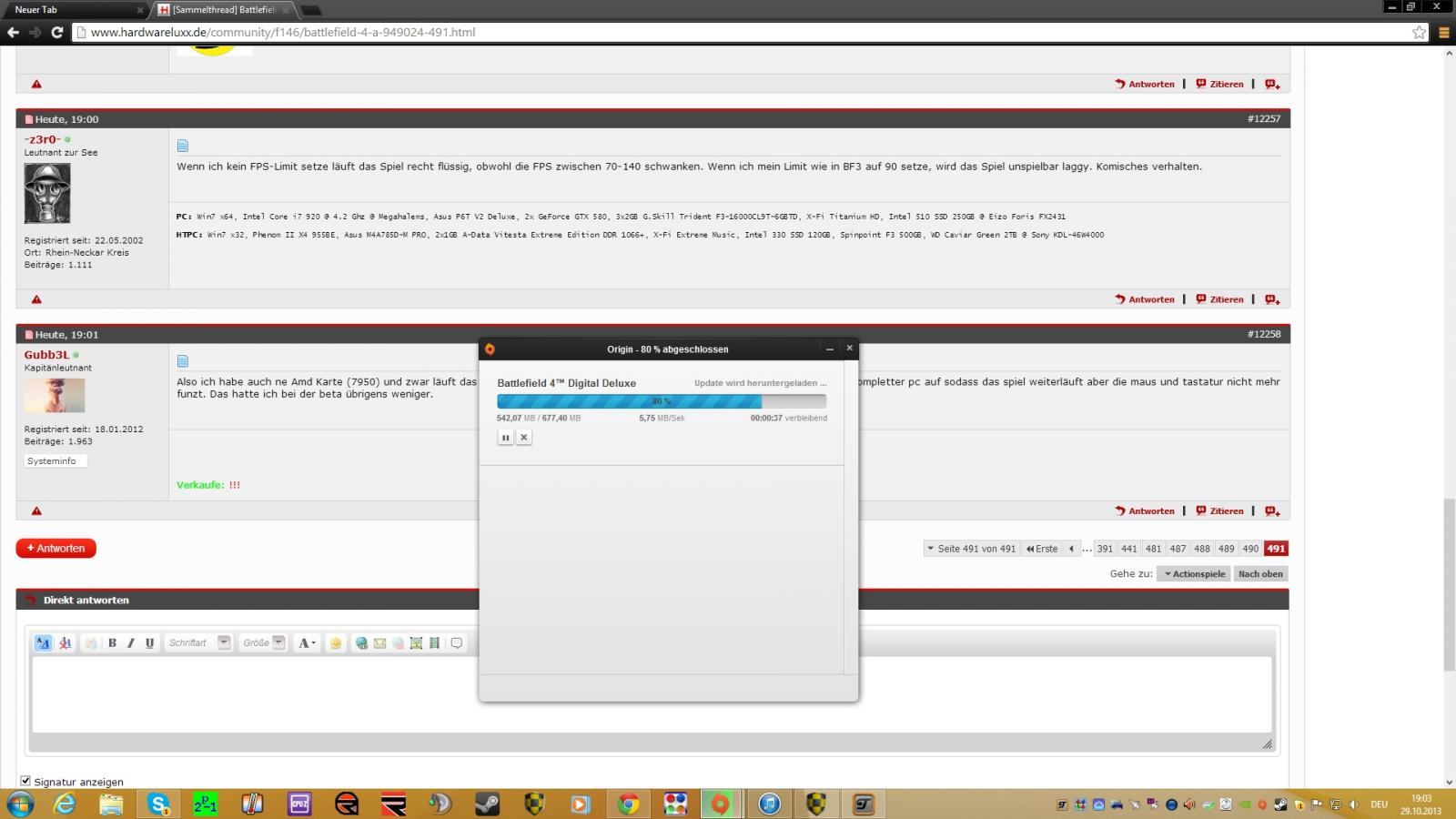Viewport: 1456px width, 819px height.
Task: Click the insert image icon
Action: point(416,642)
